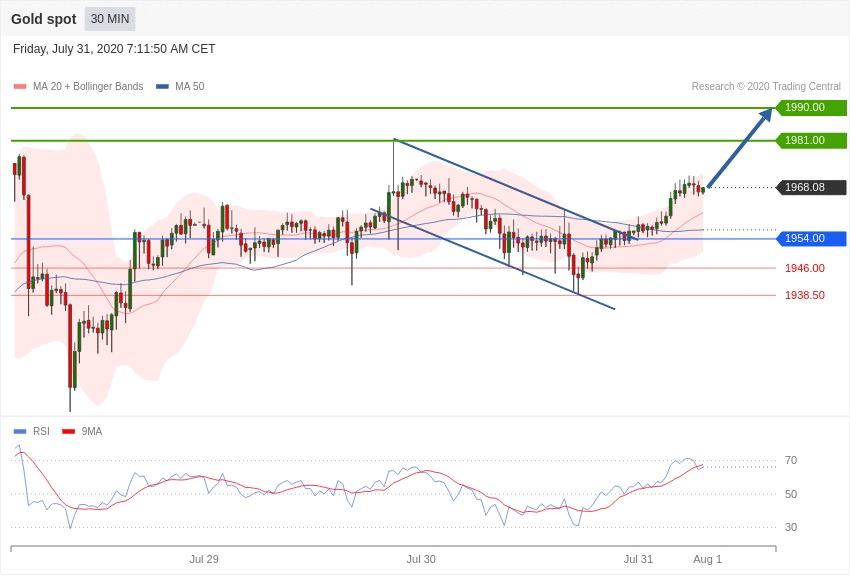Select the MA 50 legend label
The image size is (850, 576).
click(190, 86)
